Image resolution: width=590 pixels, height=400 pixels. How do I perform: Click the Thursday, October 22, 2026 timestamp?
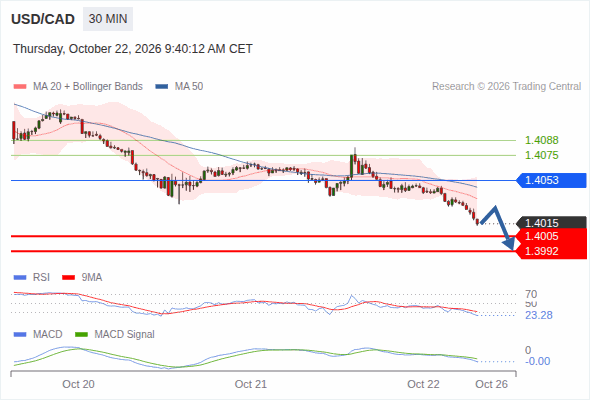click(133, 49)
